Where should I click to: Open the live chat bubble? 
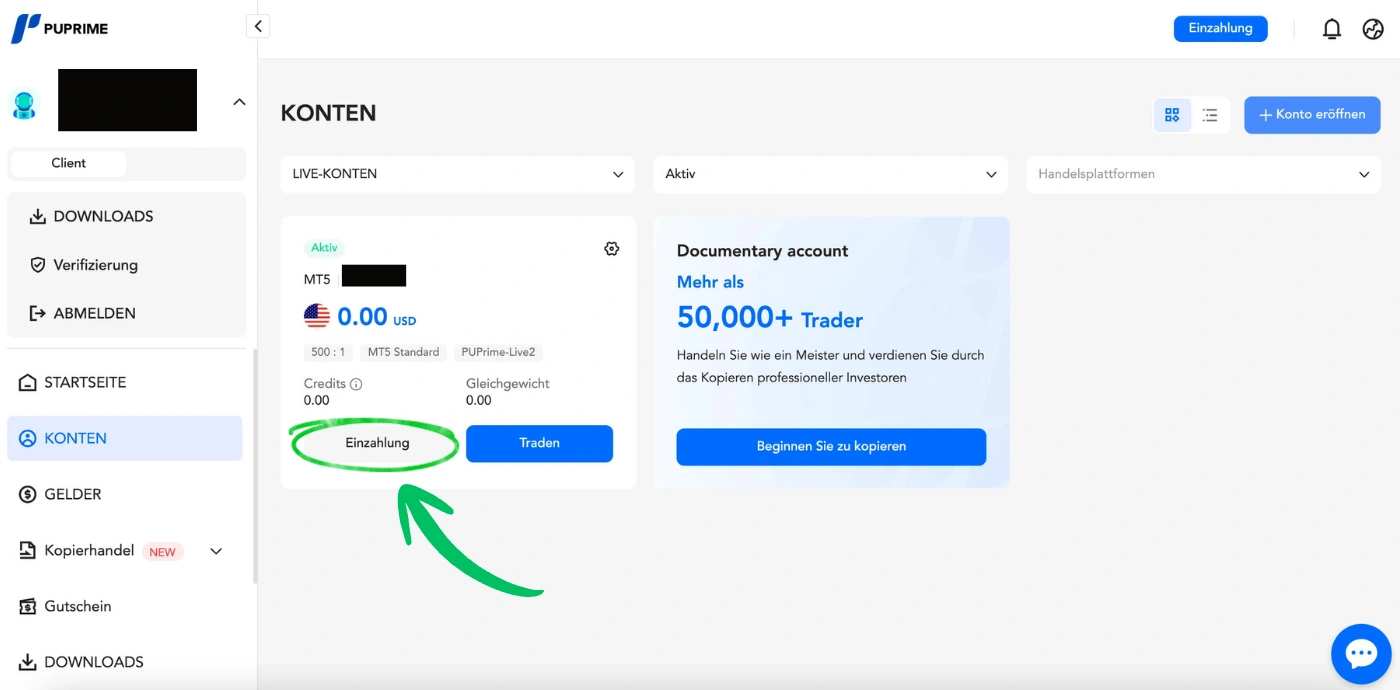click(x=1361, y=655)
